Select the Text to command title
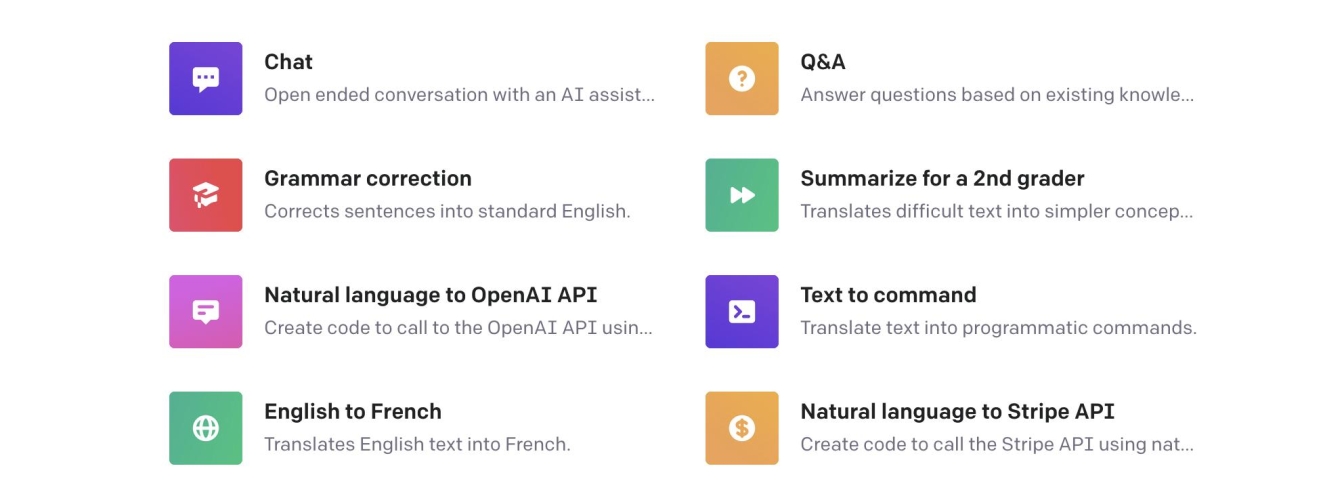Viewport: 1323px width, 500px height. tap(888, 295)
